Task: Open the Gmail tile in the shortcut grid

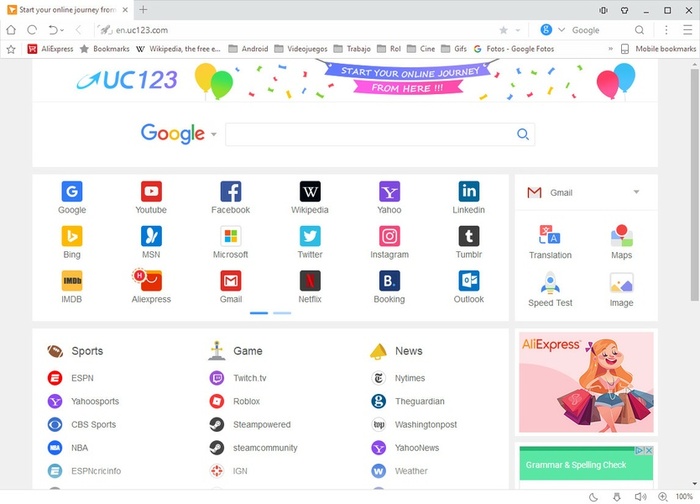Action: click(230, 287)
